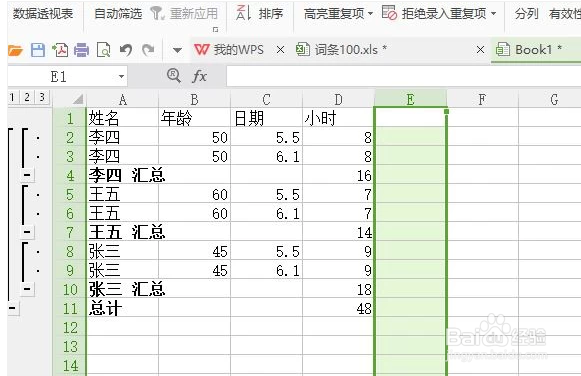Viewport: 581px width, 376px height.
Task: Click the data group dialog launcher icon
Action: (215, 30)
